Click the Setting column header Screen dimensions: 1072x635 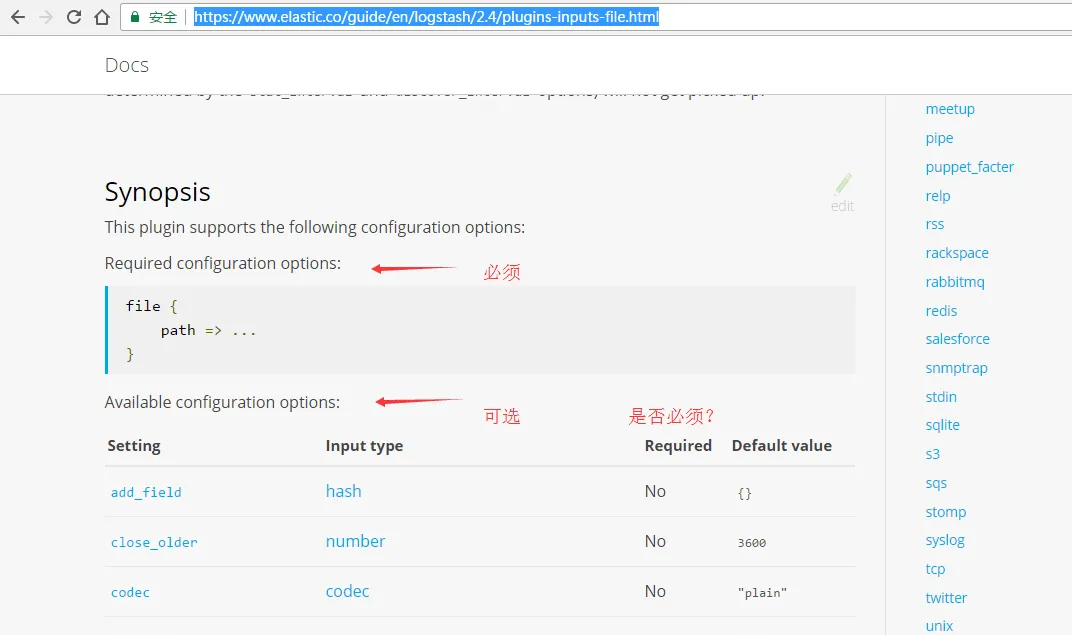pos(134,446)
